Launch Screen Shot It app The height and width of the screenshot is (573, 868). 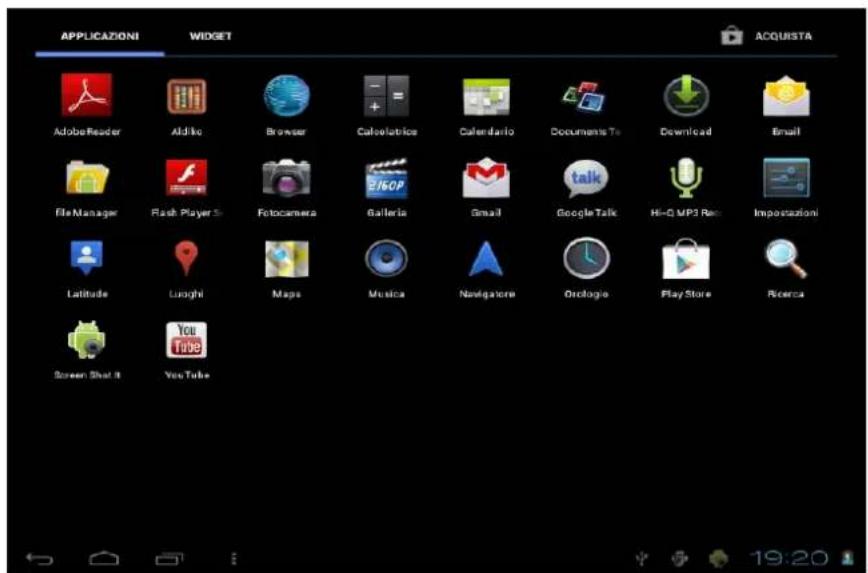[x=86, y=350]
